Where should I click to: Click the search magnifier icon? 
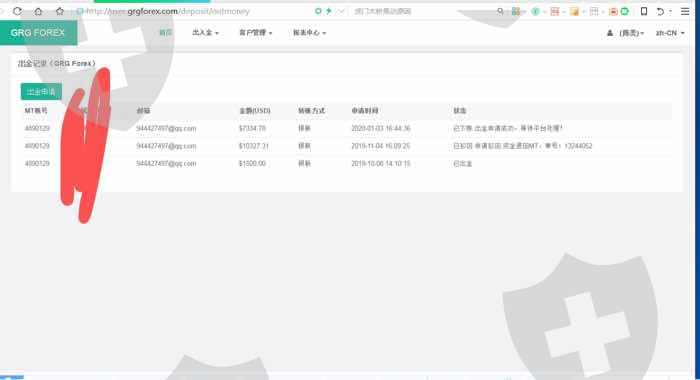pyautogui.click(x=500, y=11)
